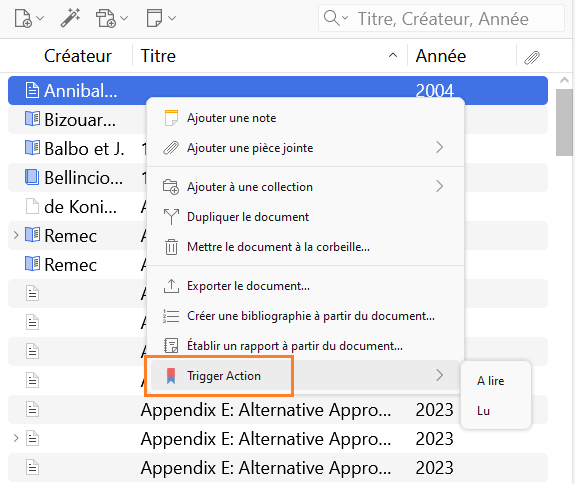Click the magic wand add-by-identifier icon
The image size is (575, 484).
(70, 18)
